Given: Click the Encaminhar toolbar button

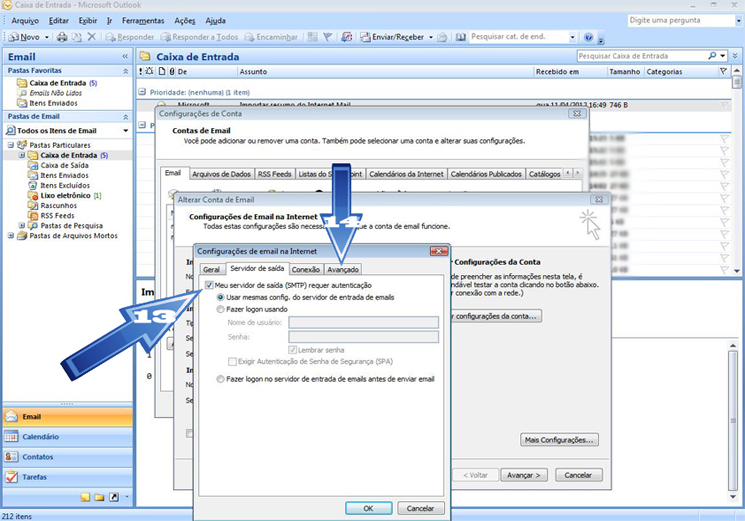Looking at the screenshot, I should [271, 37].
